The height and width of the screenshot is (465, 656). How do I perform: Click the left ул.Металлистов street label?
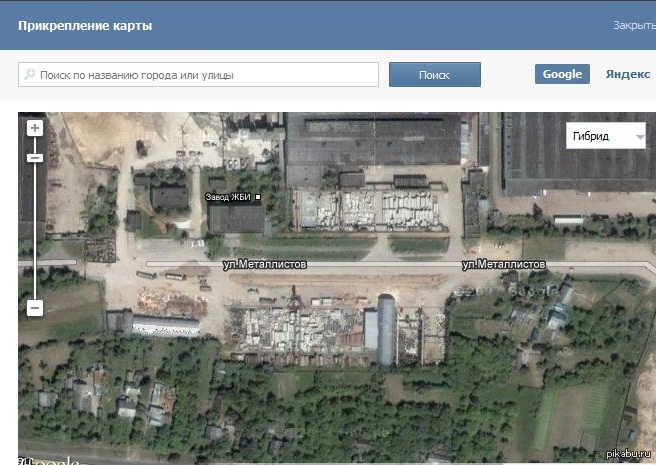click(x=264, y=264)
